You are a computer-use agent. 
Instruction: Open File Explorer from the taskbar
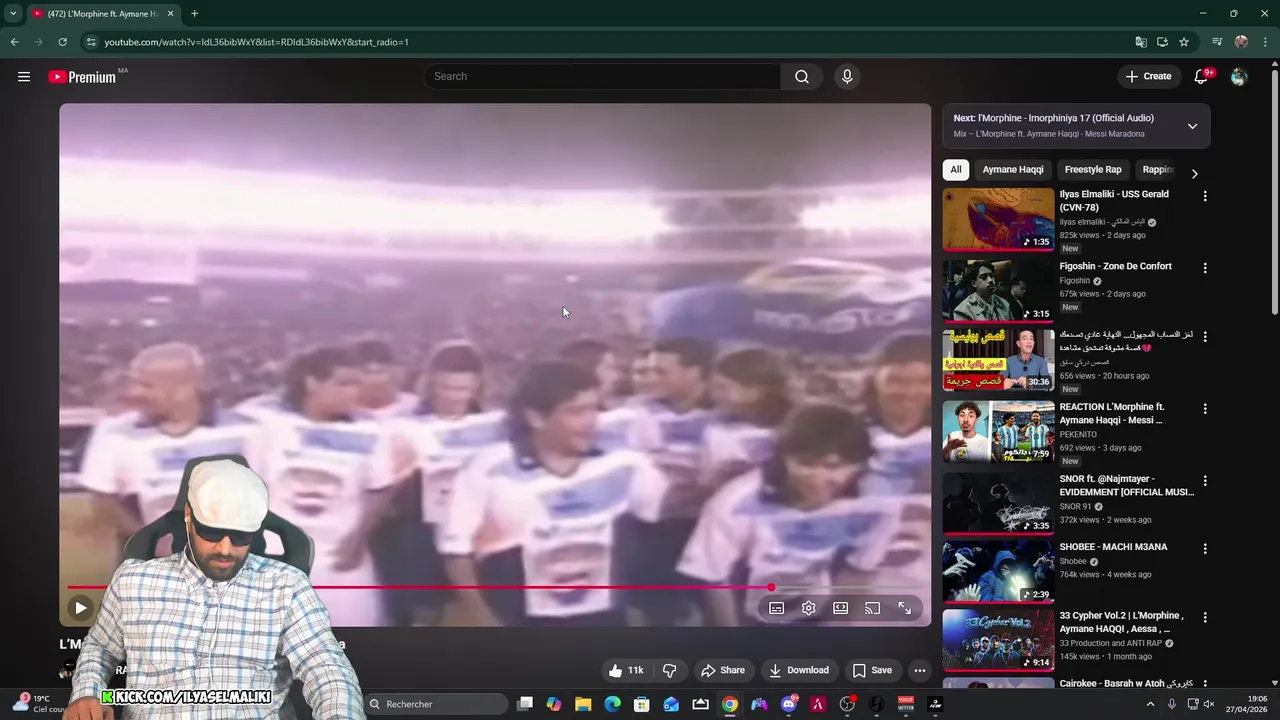pos(583,704)
